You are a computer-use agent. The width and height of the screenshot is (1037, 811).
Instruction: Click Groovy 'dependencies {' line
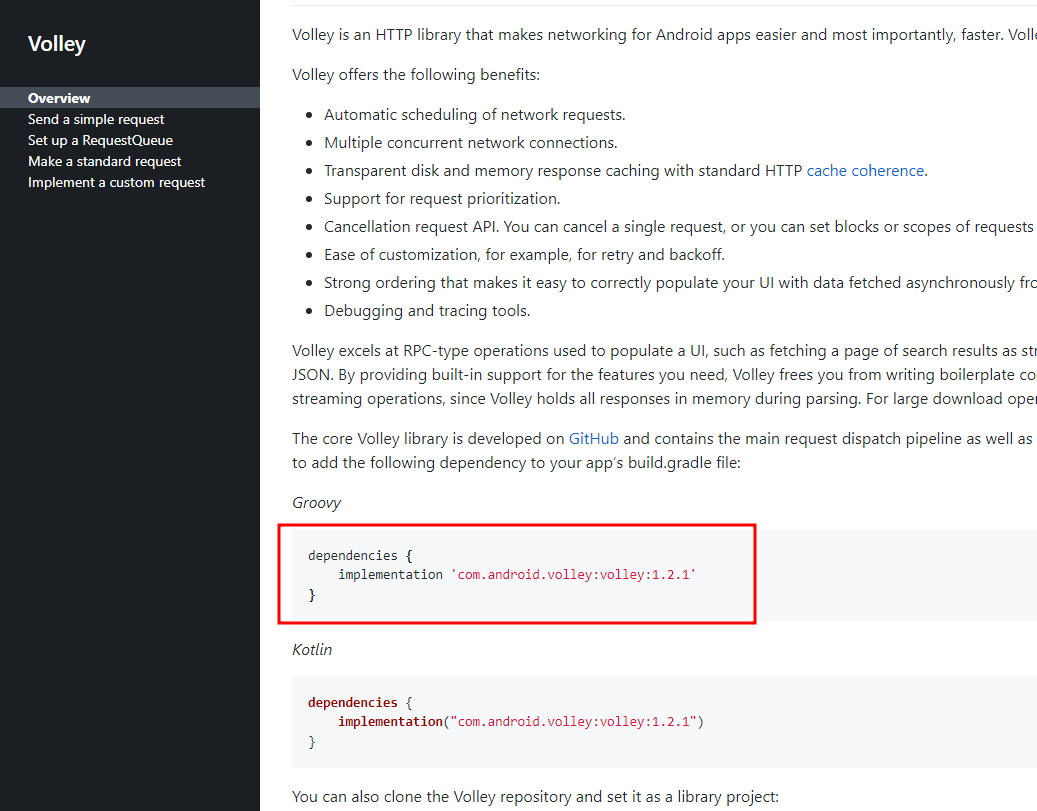pos(360,555)
